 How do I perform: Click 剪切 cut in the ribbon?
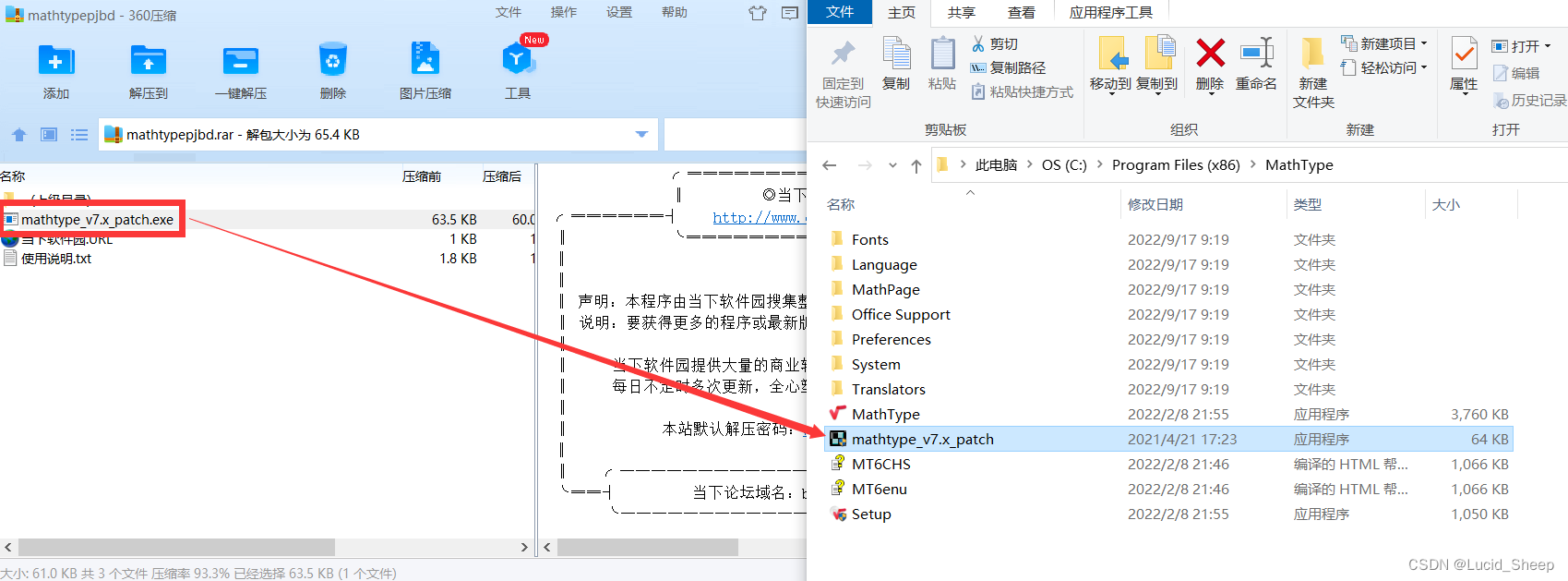pyautogui.click(x=995, y=43)
